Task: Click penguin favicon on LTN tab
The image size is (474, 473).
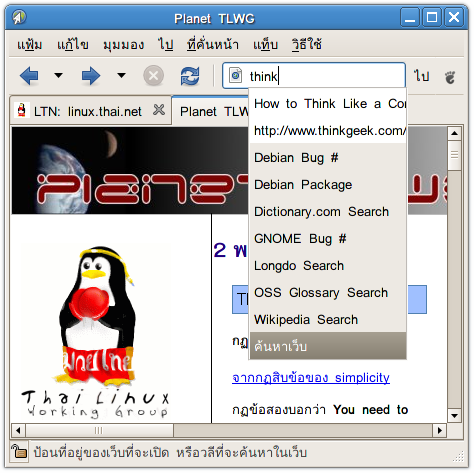Action: pos(22,110)
